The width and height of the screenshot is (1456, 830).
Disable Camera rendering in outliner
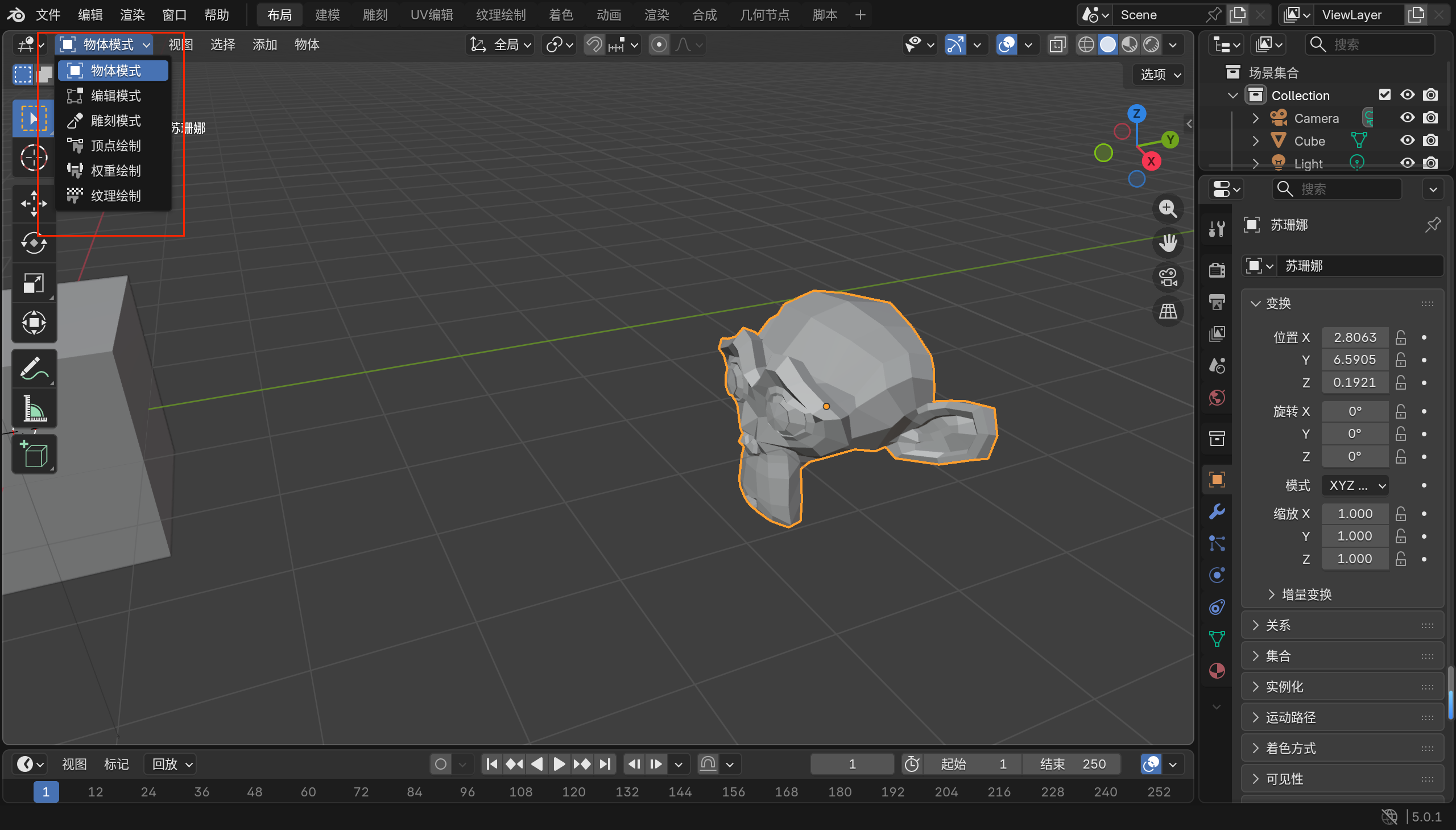(1430, 118)
